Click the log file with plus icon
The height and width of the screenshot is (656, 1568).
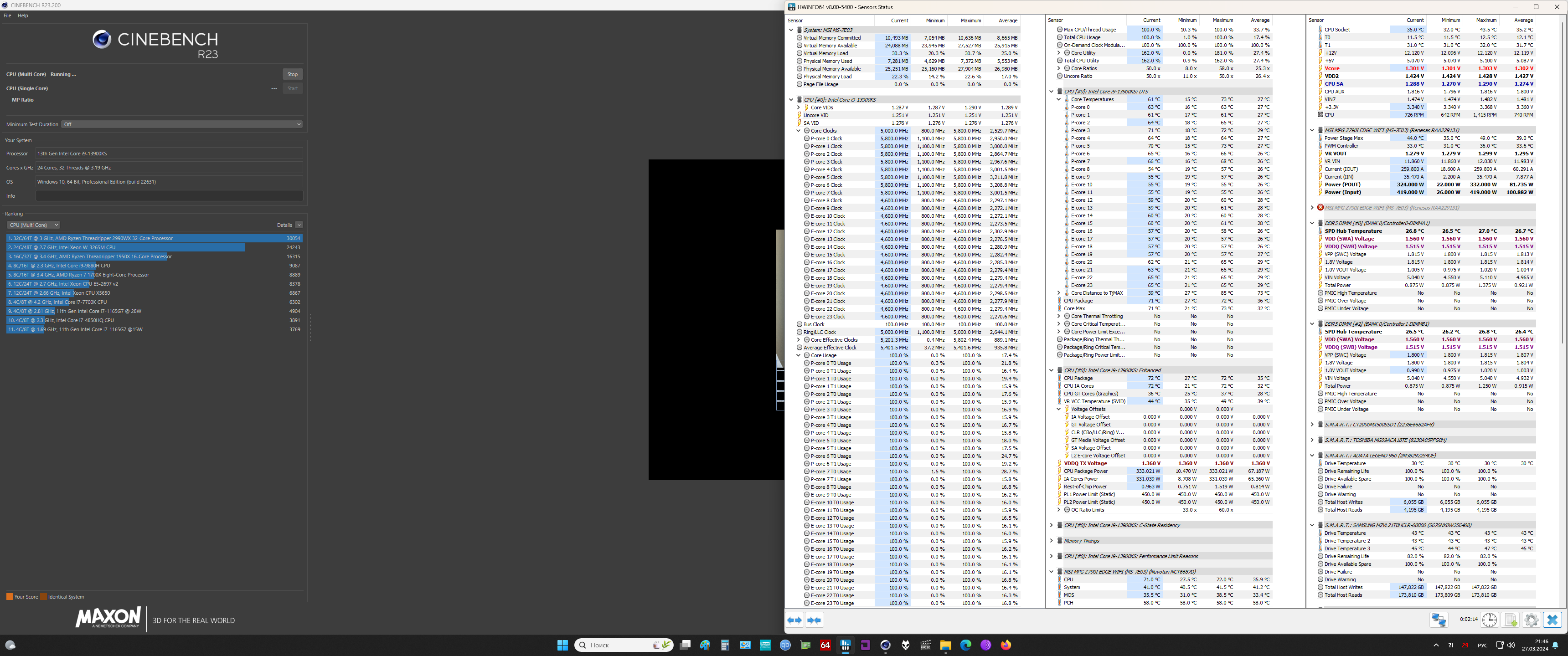pos(1510,620)
